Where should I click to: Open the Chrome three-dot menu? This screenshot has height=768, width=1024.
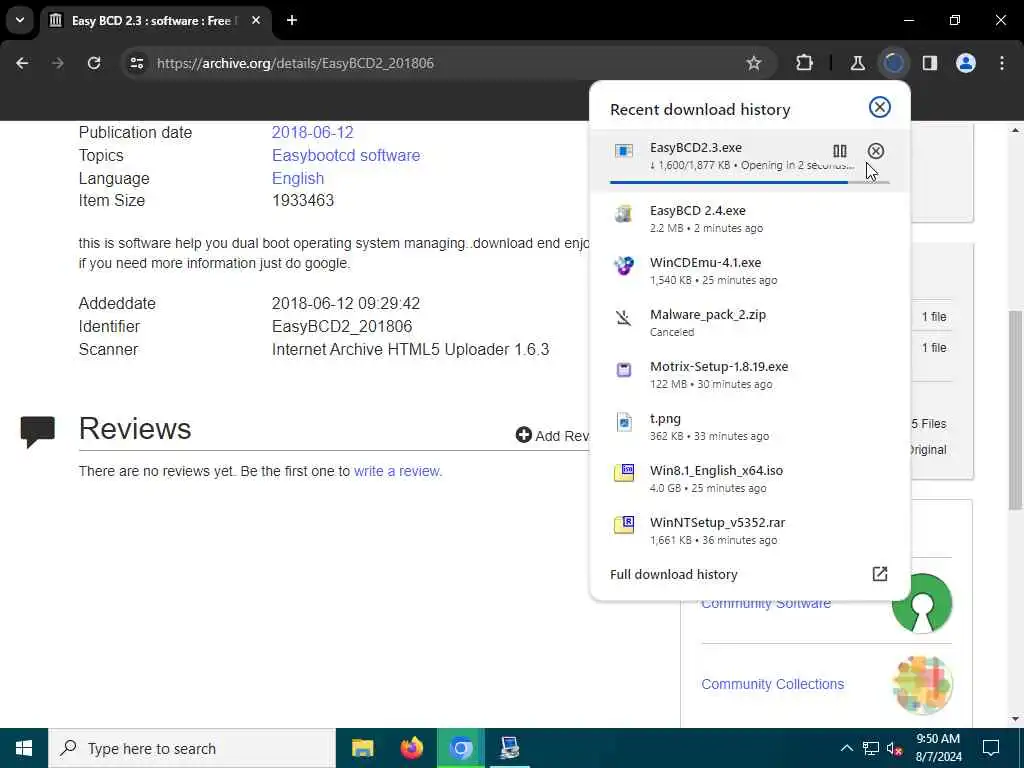click(1002, 63)
